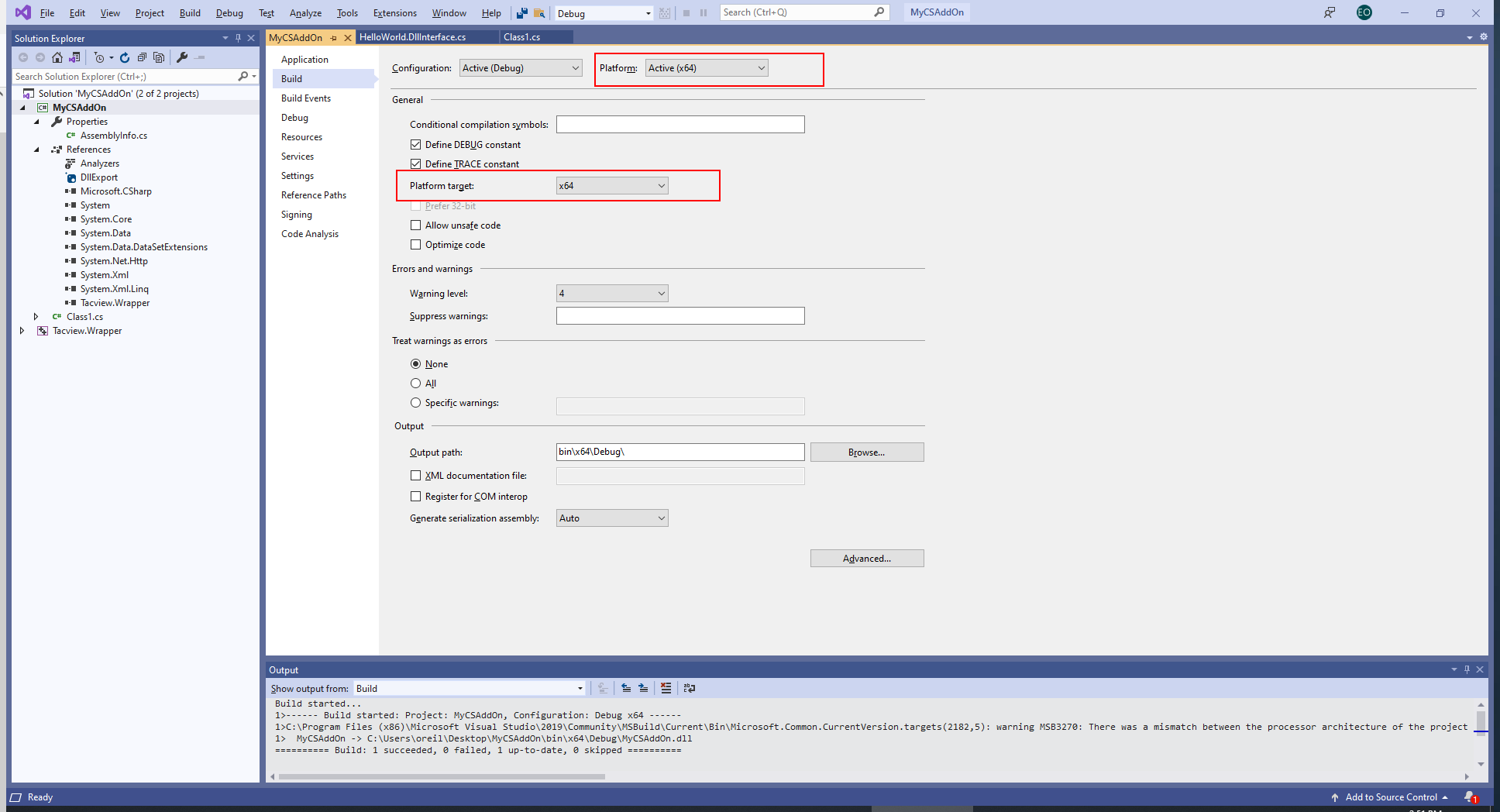This screenshot has width=1500, height=812.
Task: Open the Debug solution configuration dropdown
Action: click(604, 13)
